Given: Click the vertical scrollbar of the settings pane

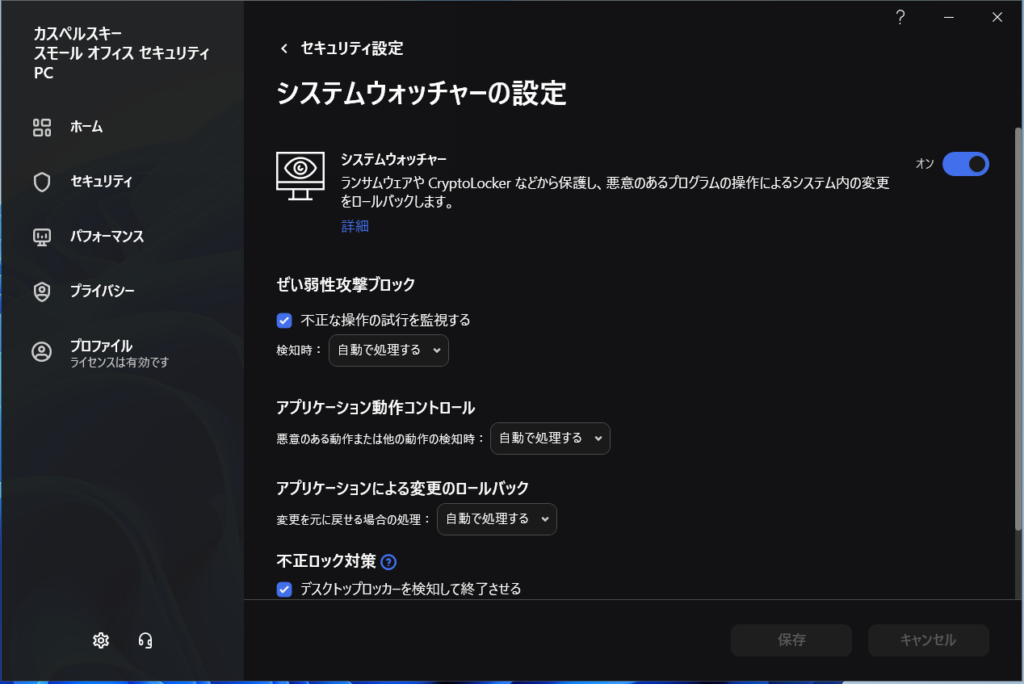Looking at the screenshot, I should (1018, 329).
